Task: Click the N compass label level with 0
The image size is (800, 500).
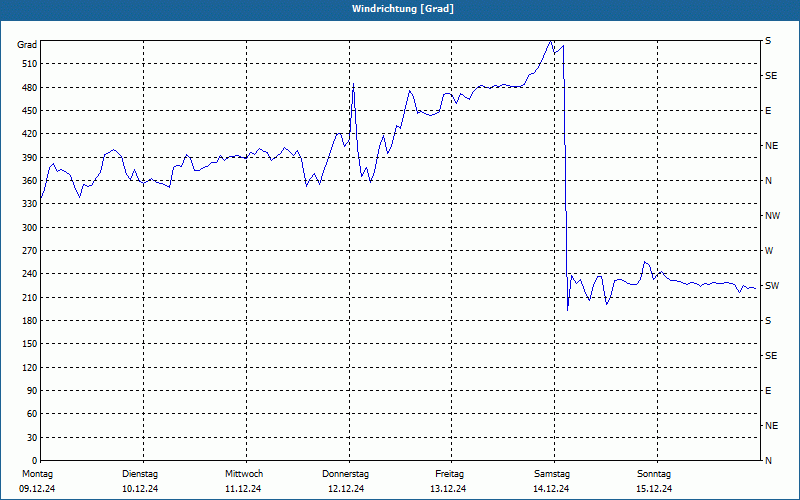Action: (x=768, y=460)
